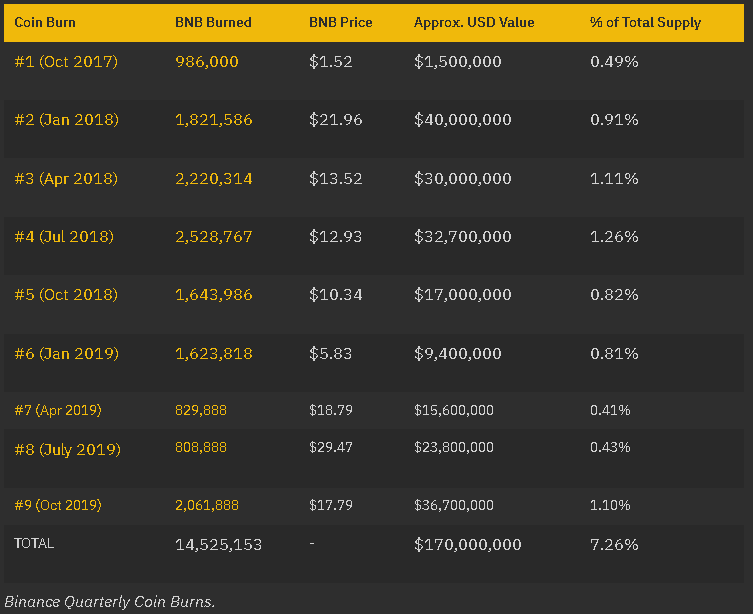Click the '7.26%' total supply cell
This screenshot has width=753, height=614.
(x=614, y=545)
